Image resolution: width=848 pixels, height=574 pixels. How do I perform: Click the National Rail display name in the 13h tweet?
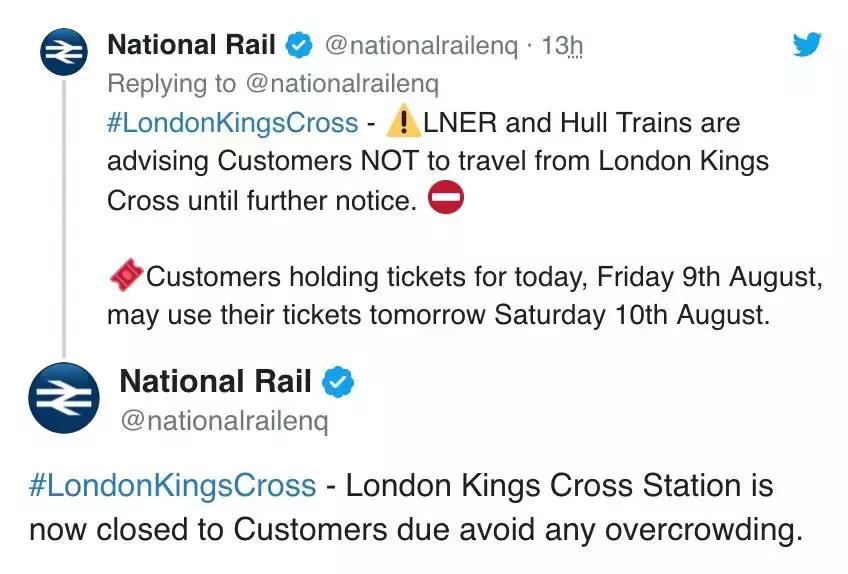coord(190,45)
